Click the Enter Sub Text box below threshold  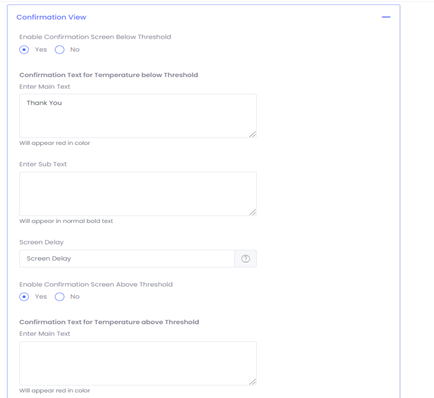(x=138, y=194)
